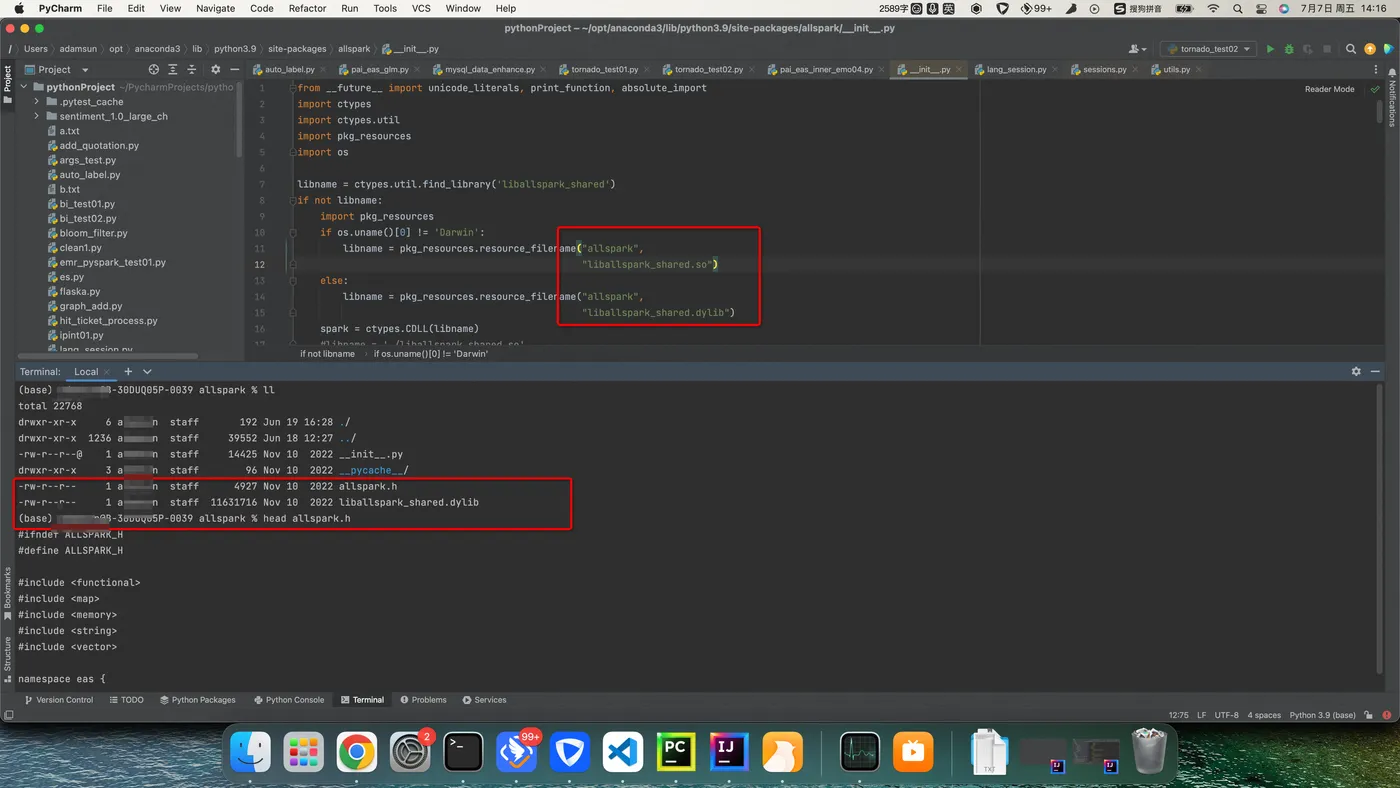The image size is (1400, 788).
Task: Open the Python Console tool window
Action: point(289,700)
